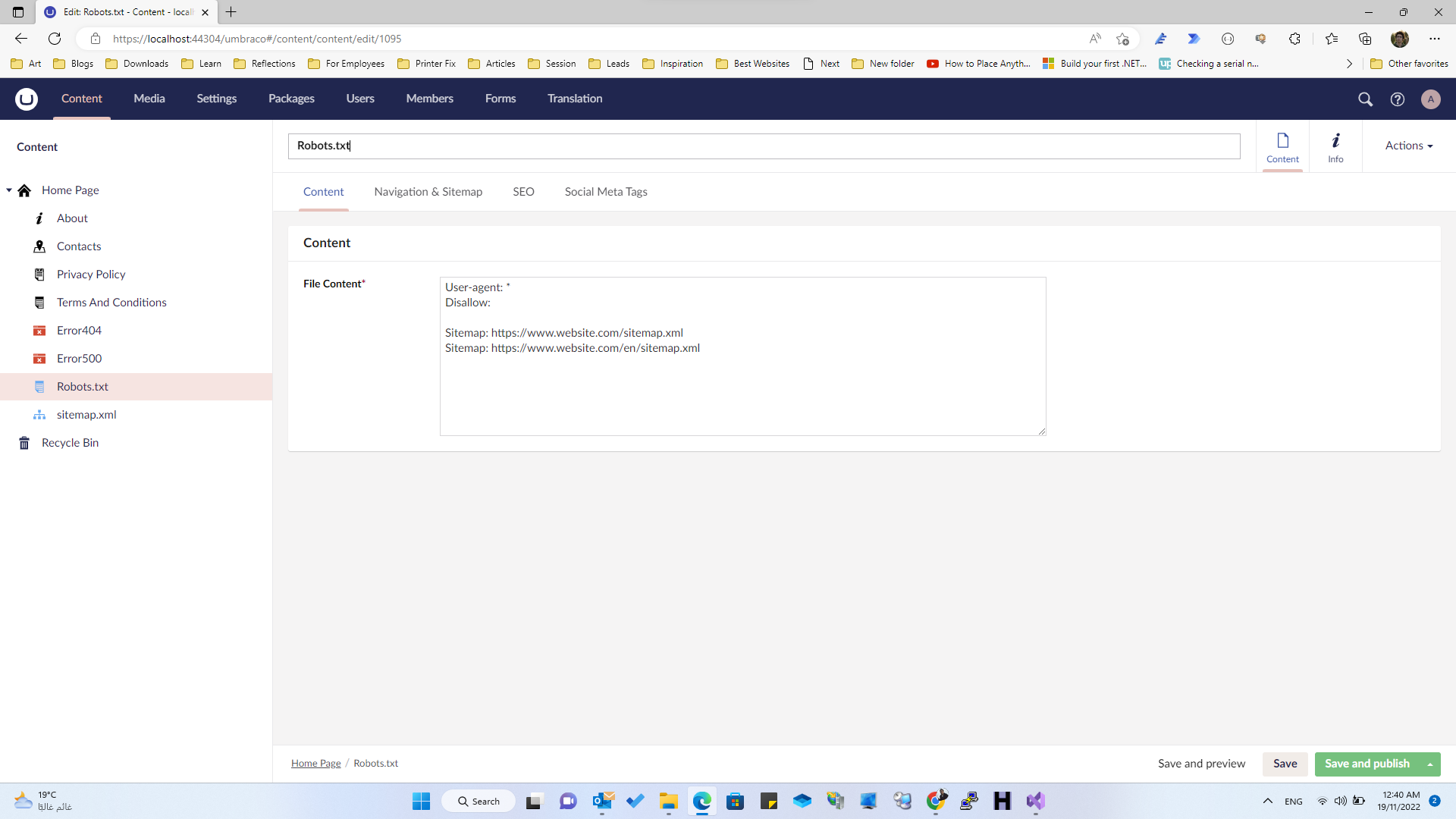Select the SEO tab
1456x819 pixels.
(x=523, y=192)
